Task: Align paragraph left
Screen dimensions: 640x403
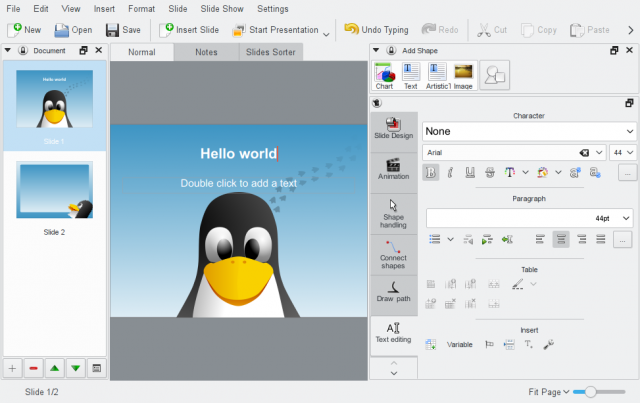Action: [x=540, y=239]
